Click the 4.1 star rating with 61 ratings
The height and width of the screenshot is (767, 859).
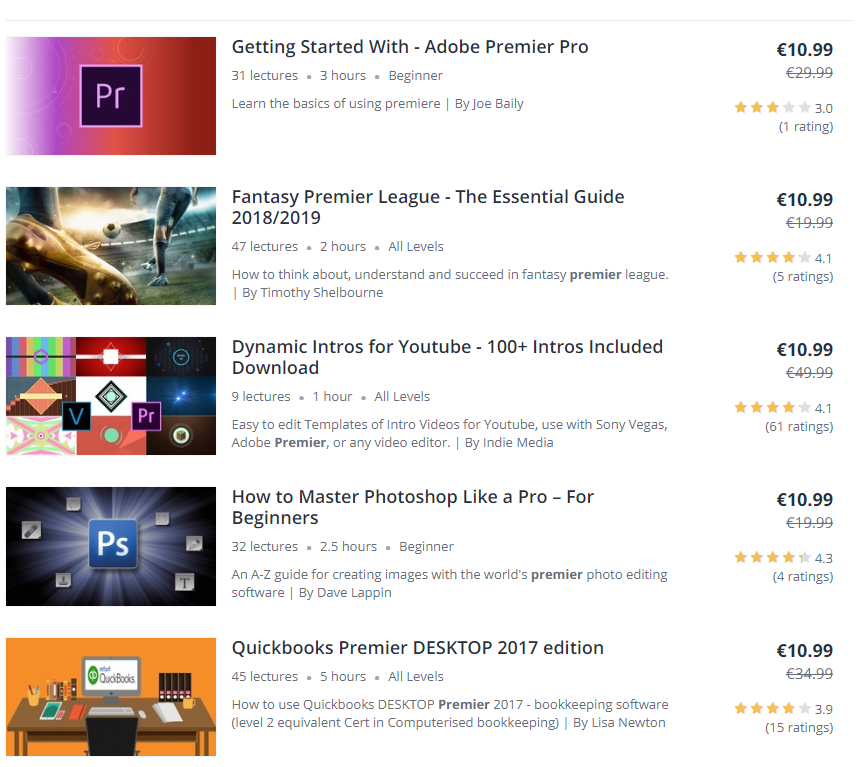(783, 408)
